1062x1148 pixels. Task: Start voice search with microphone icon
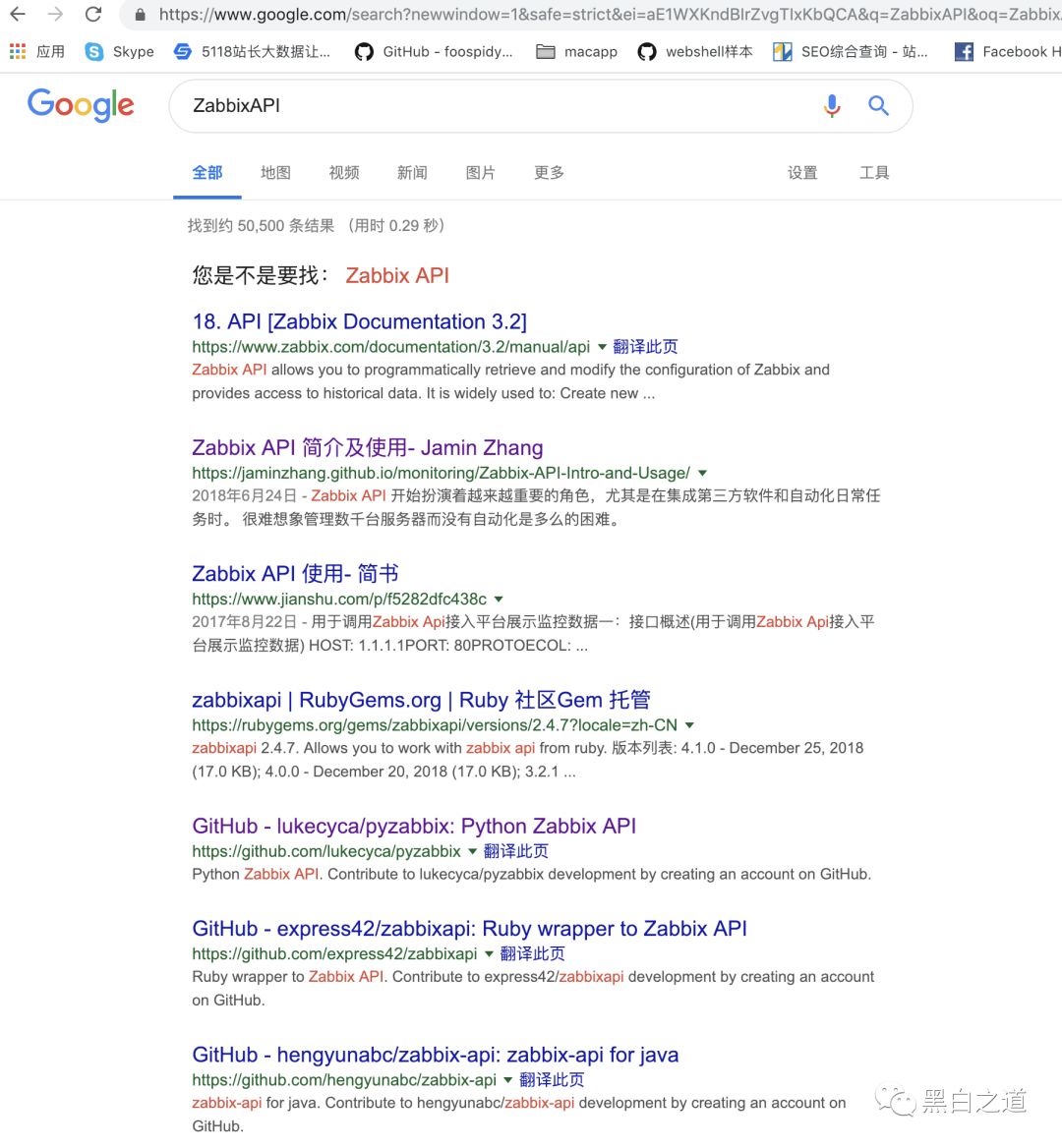(x=831, y=105)
